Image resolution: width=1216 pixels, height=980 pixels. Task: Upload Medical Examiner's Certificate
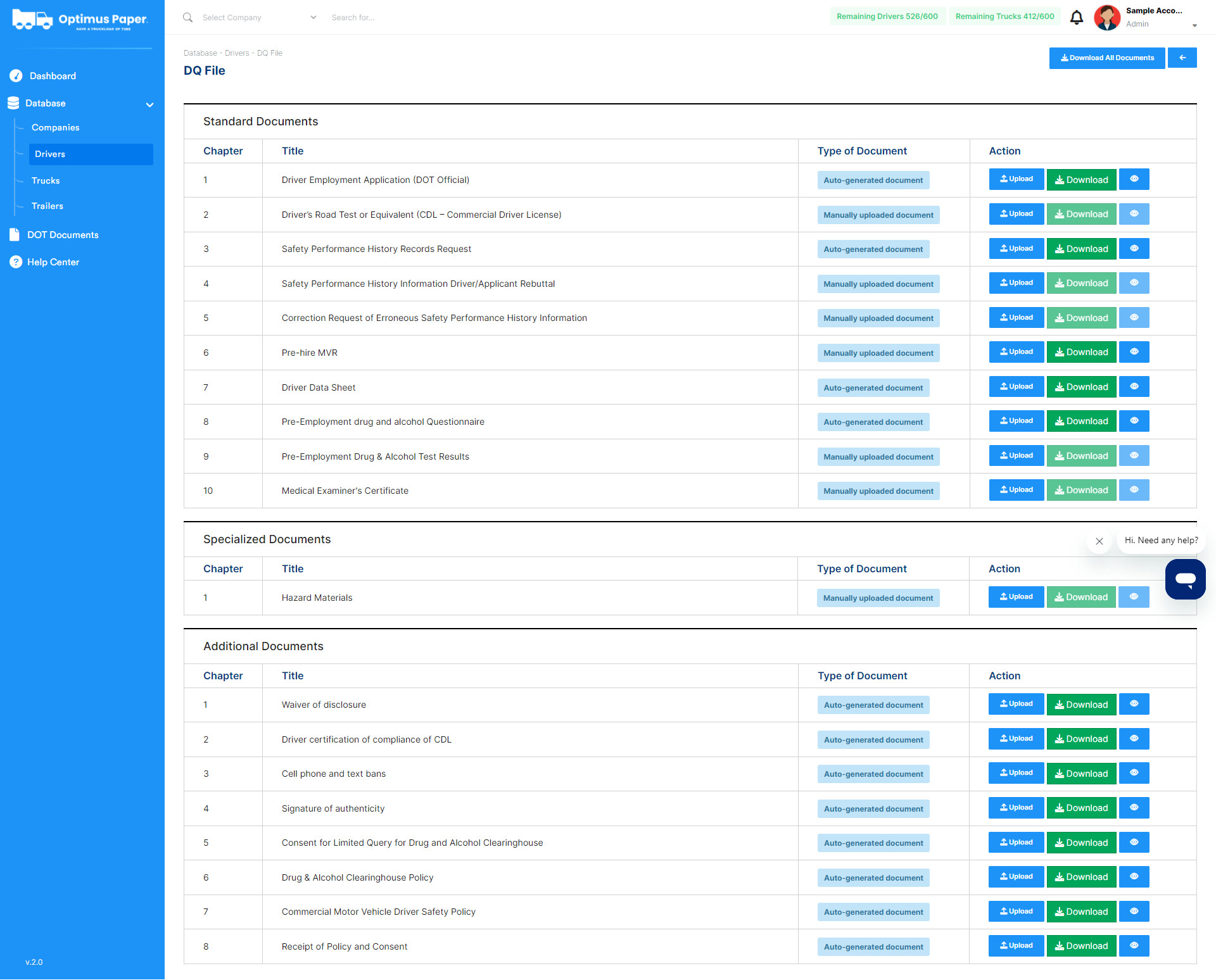click(x=1016, y=490)
